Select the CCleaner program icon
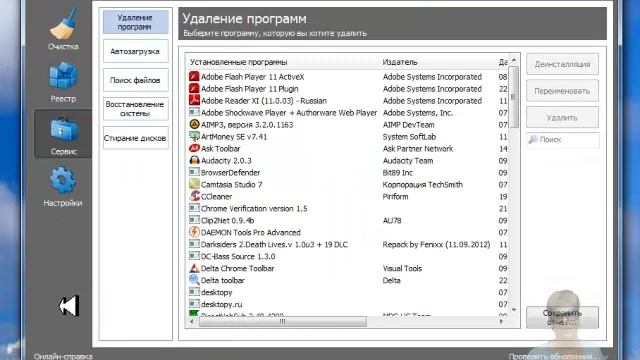The image size is (640, 360). [x=194, y=196]
